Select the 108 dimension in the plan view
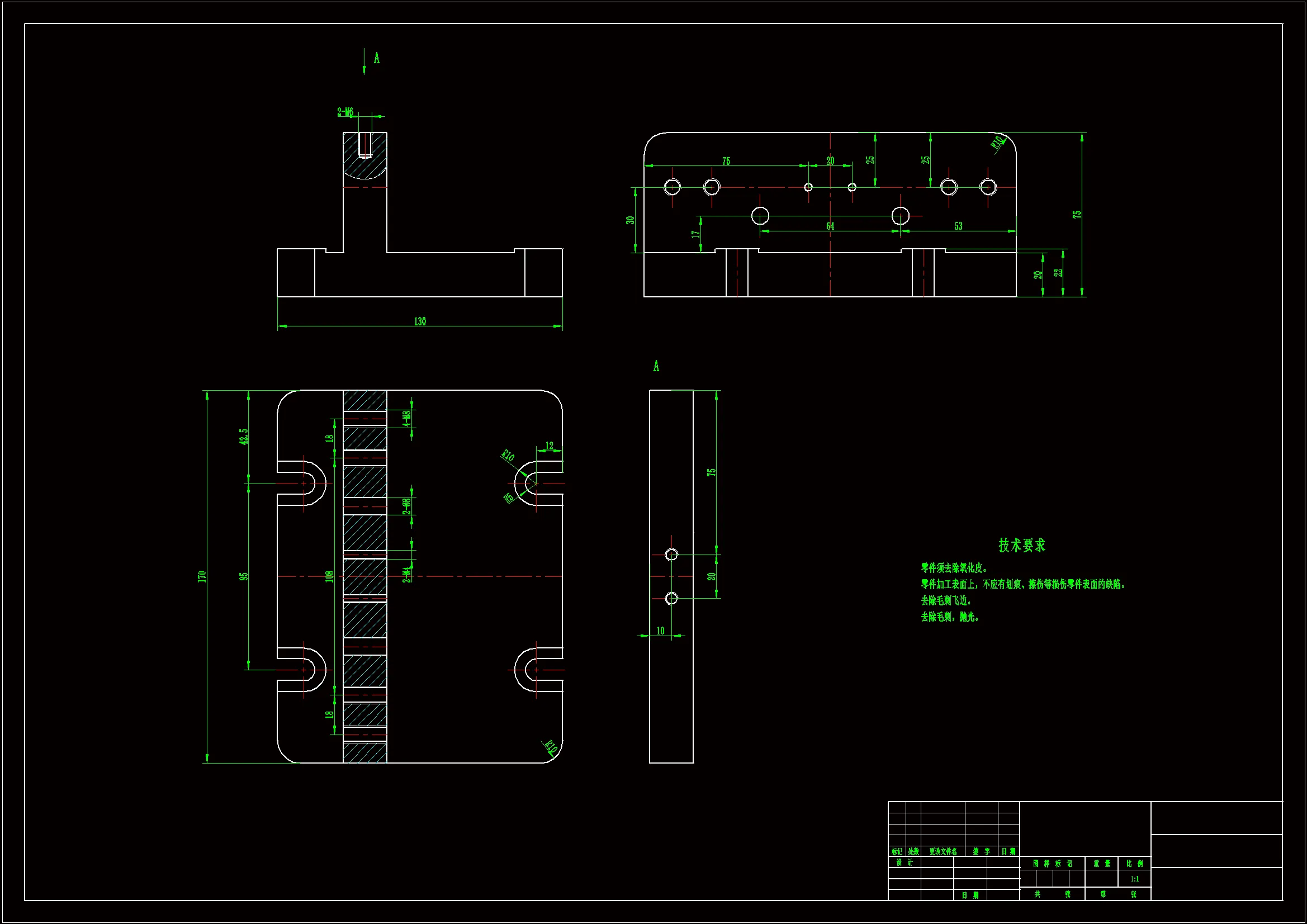This screenshot has height=924, width=1307. pyautogui.click(x=329, y=576)
